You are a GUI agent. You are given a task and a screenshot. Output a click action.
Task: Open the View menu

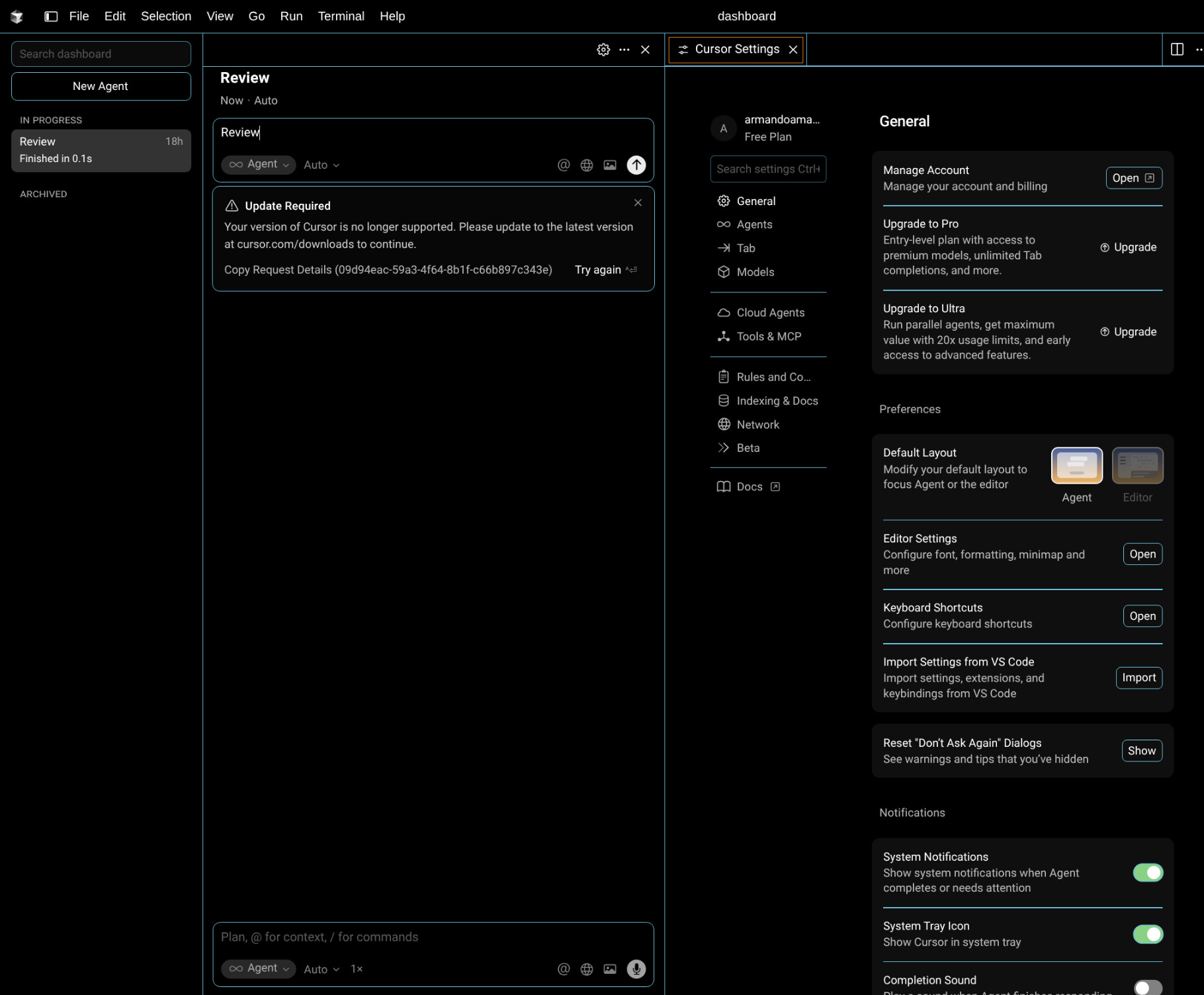pos(220,17)
